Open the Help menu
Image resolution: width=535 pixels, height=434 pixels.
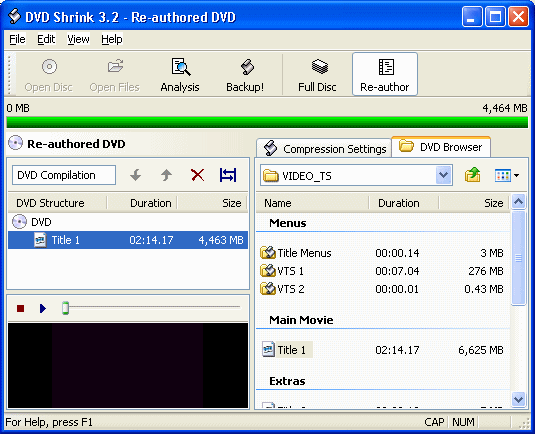tap(112, 39)
